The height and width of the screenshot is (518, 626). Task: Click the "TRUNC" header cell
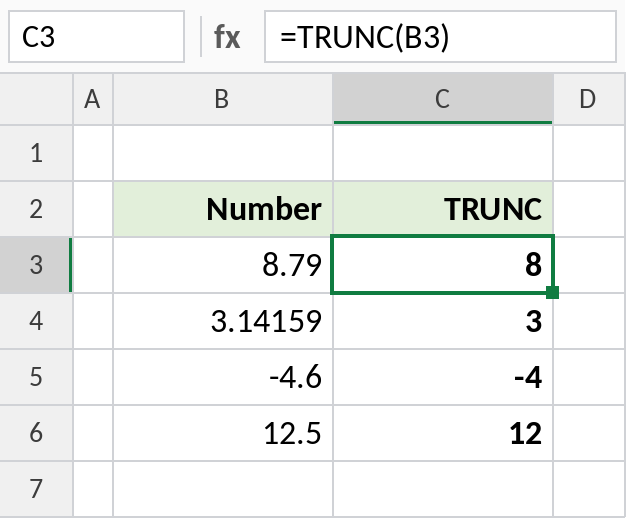point(443,209)
